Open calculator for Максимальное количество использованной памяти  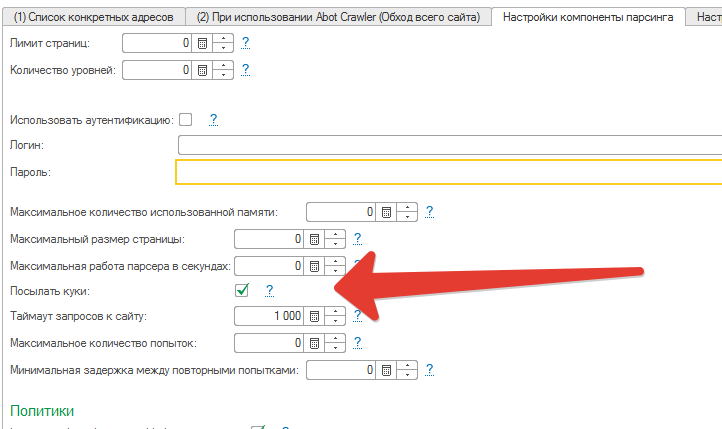pos(385,212)
